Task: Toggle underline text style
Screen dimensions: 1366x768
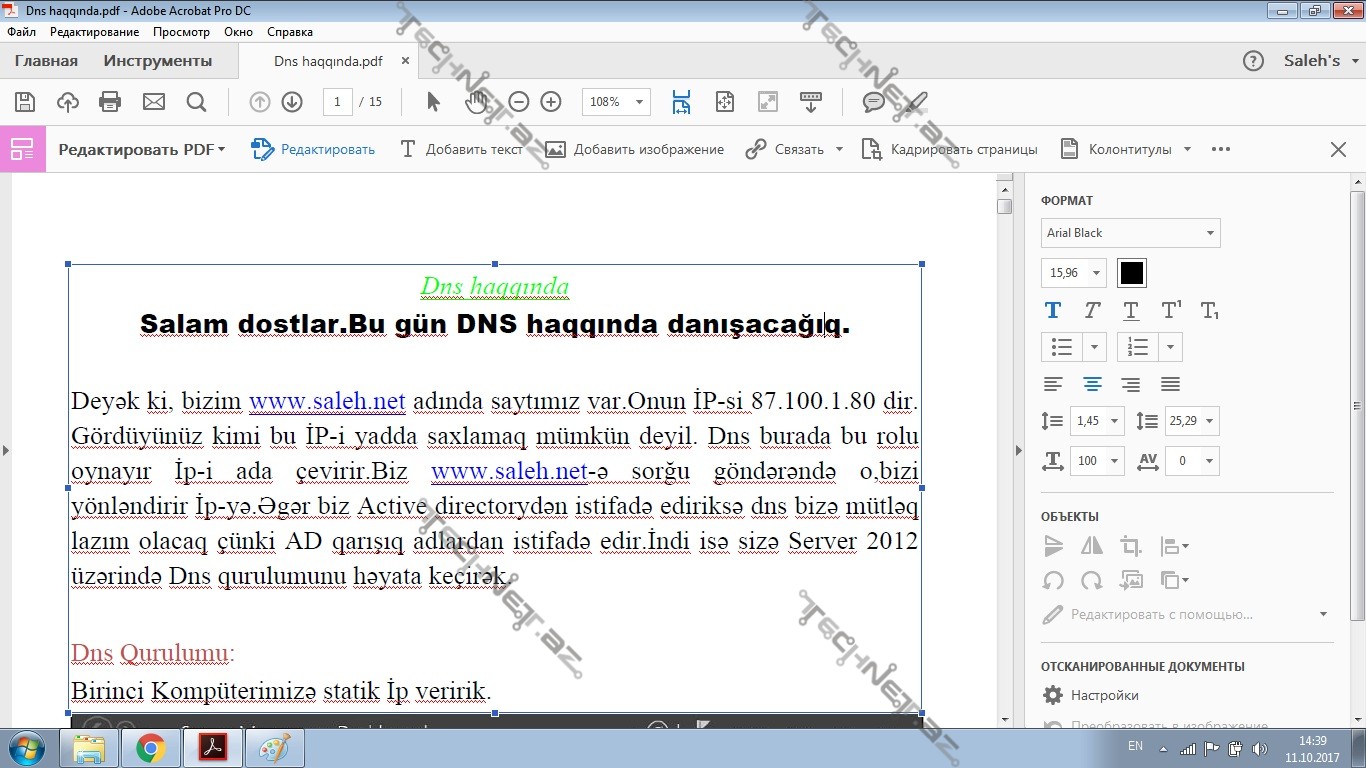Action: 1130,310
